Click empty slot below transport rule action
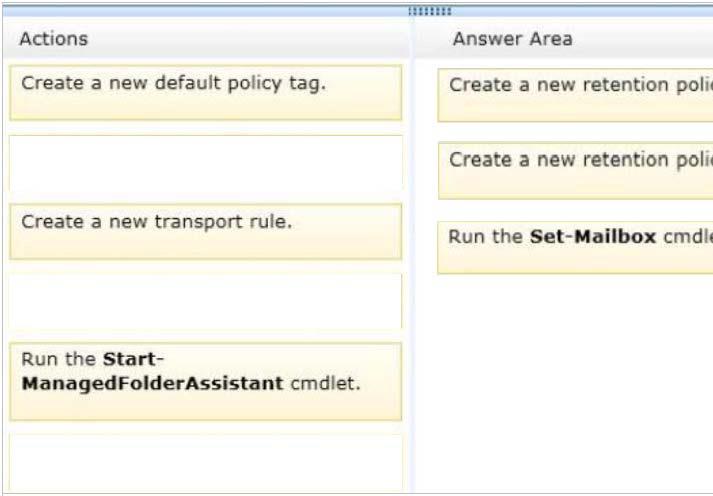Screen dimensions: 713x496 pos(206,301)
